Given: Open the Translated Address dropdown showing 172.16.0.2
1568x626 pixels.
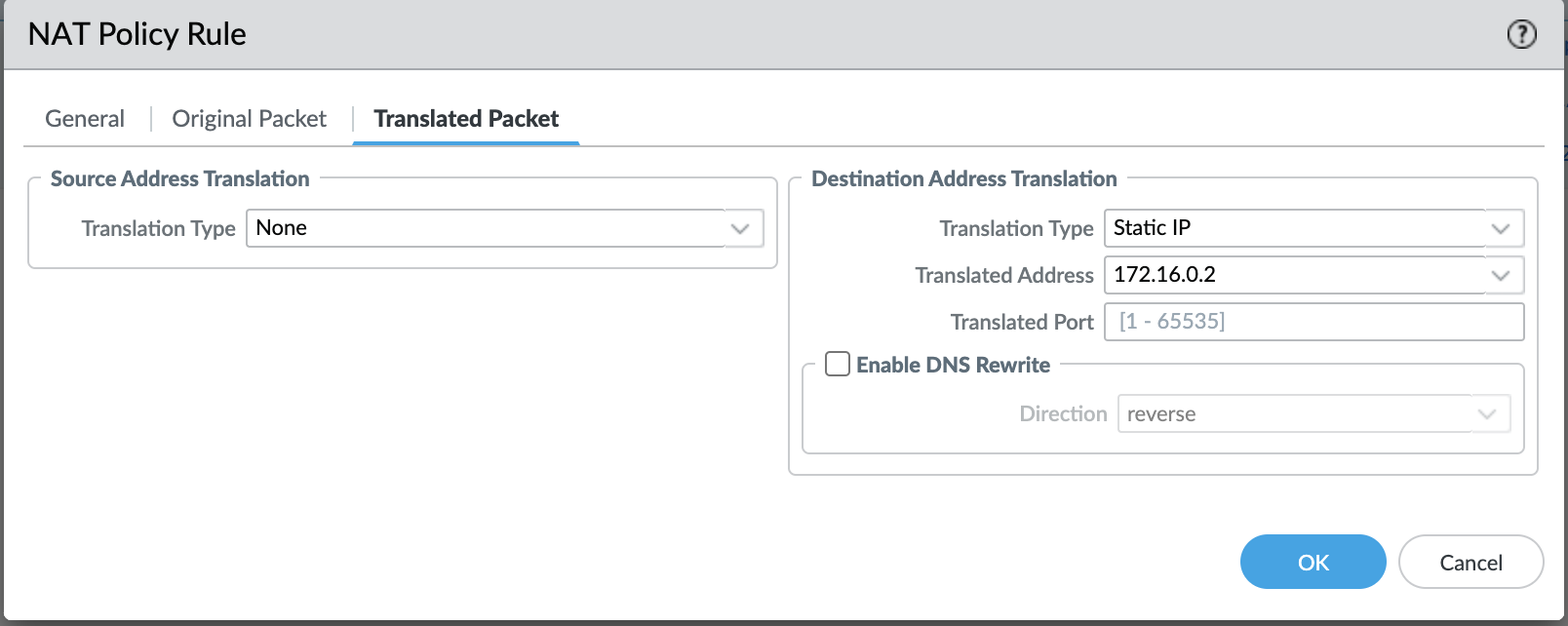Looking at the screenshot, I should pyautogui.click(x=1297, y=275).
